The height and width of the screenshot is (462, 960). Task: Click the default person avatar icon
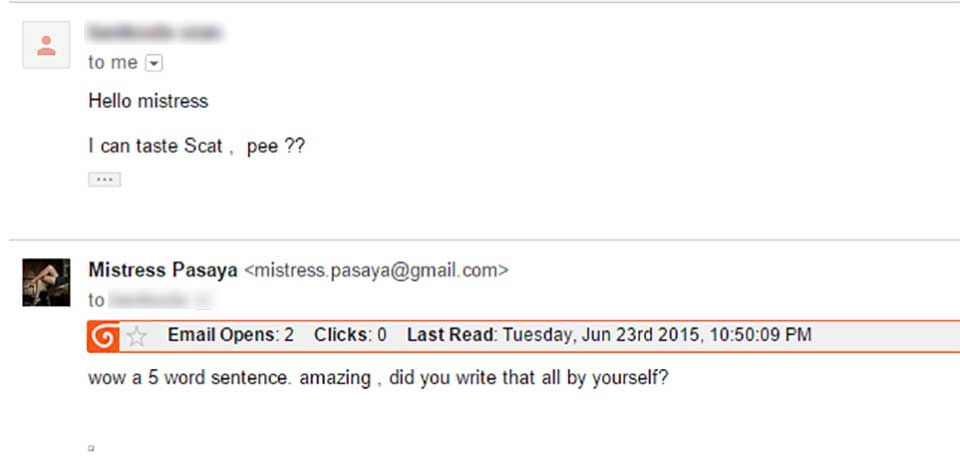tap(46, 45)
